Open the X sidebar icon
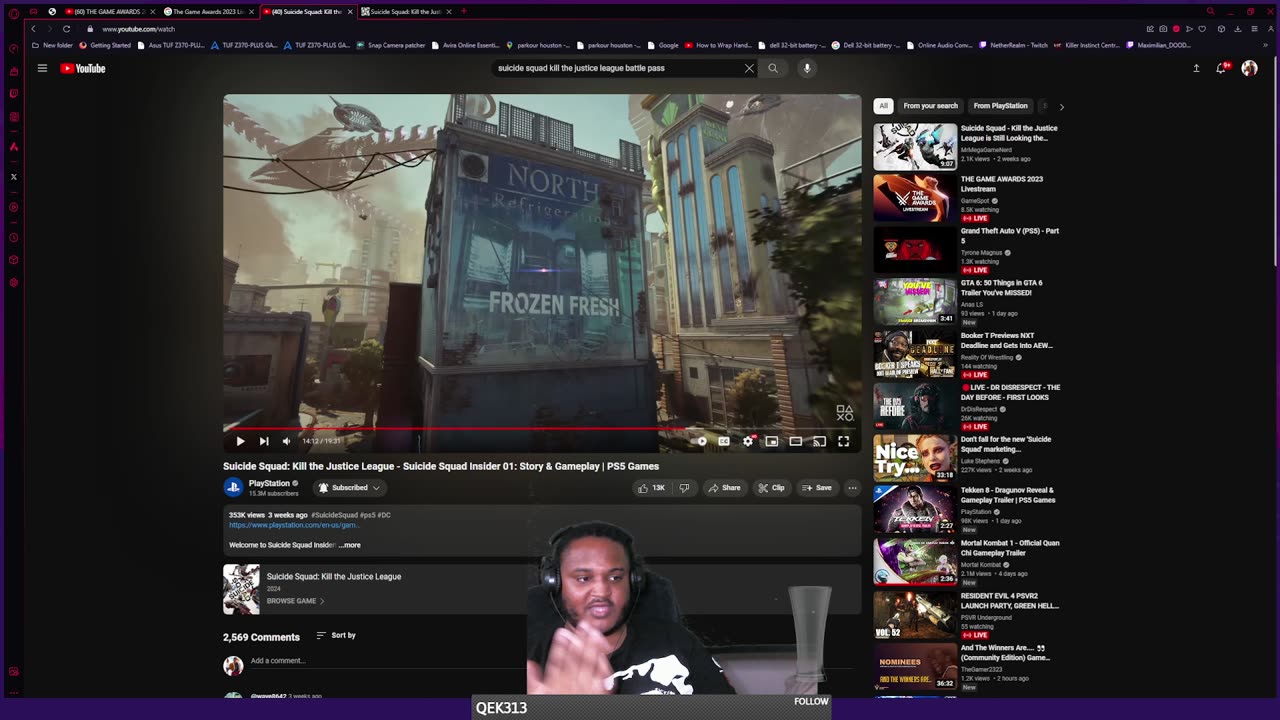 pyautogui.click(x=14, y=177)
